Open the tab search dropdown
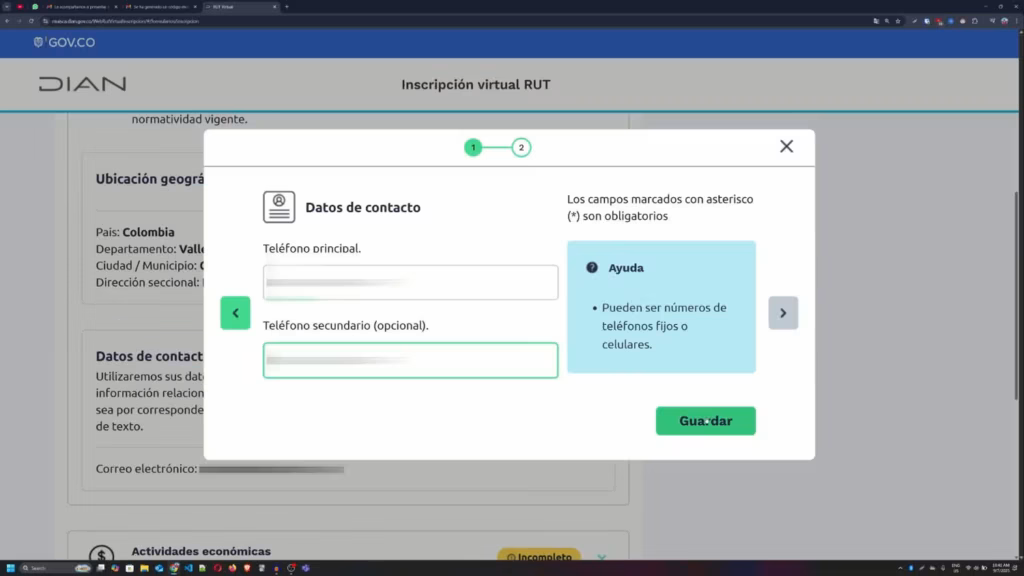The image size is (1024, 576). pyautogui.click(x=7, y=7)
